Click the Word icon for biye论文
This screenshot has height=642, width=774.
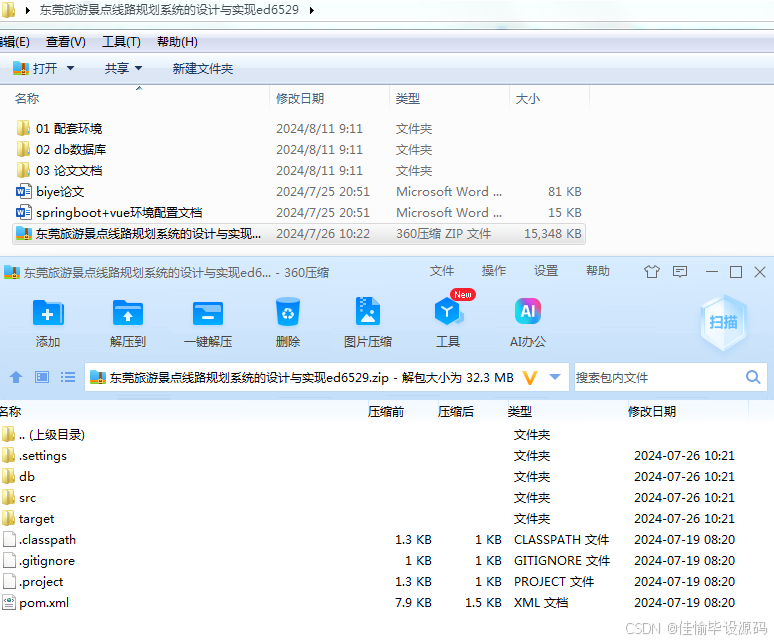24,191
